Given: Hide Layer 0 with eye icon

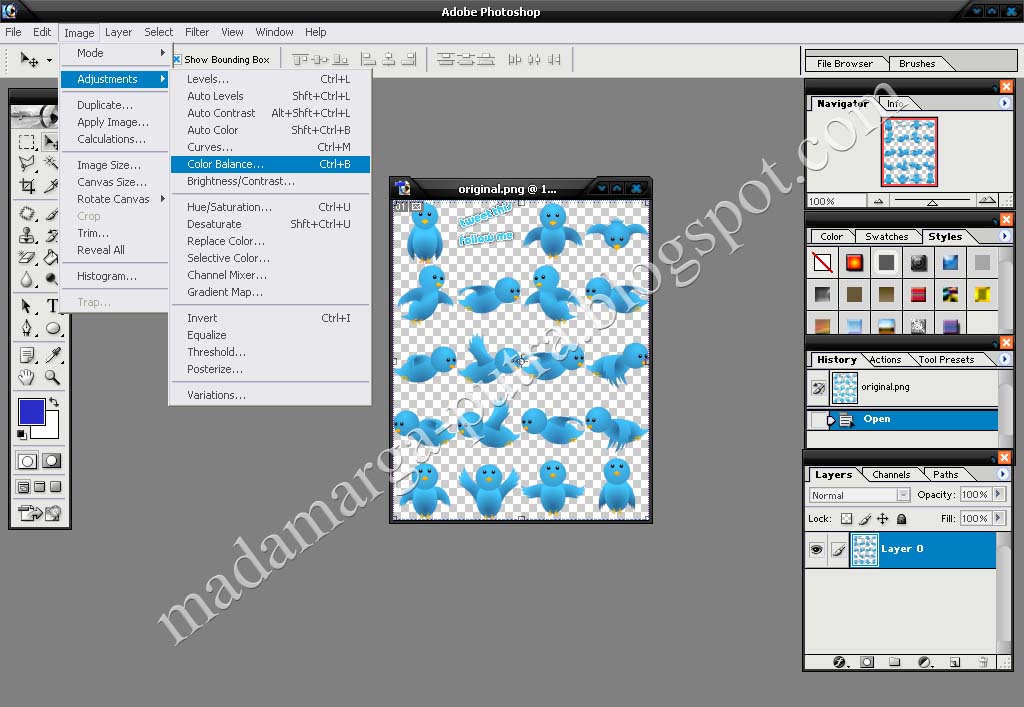Looking at the screenshot, I should [816, 550].
